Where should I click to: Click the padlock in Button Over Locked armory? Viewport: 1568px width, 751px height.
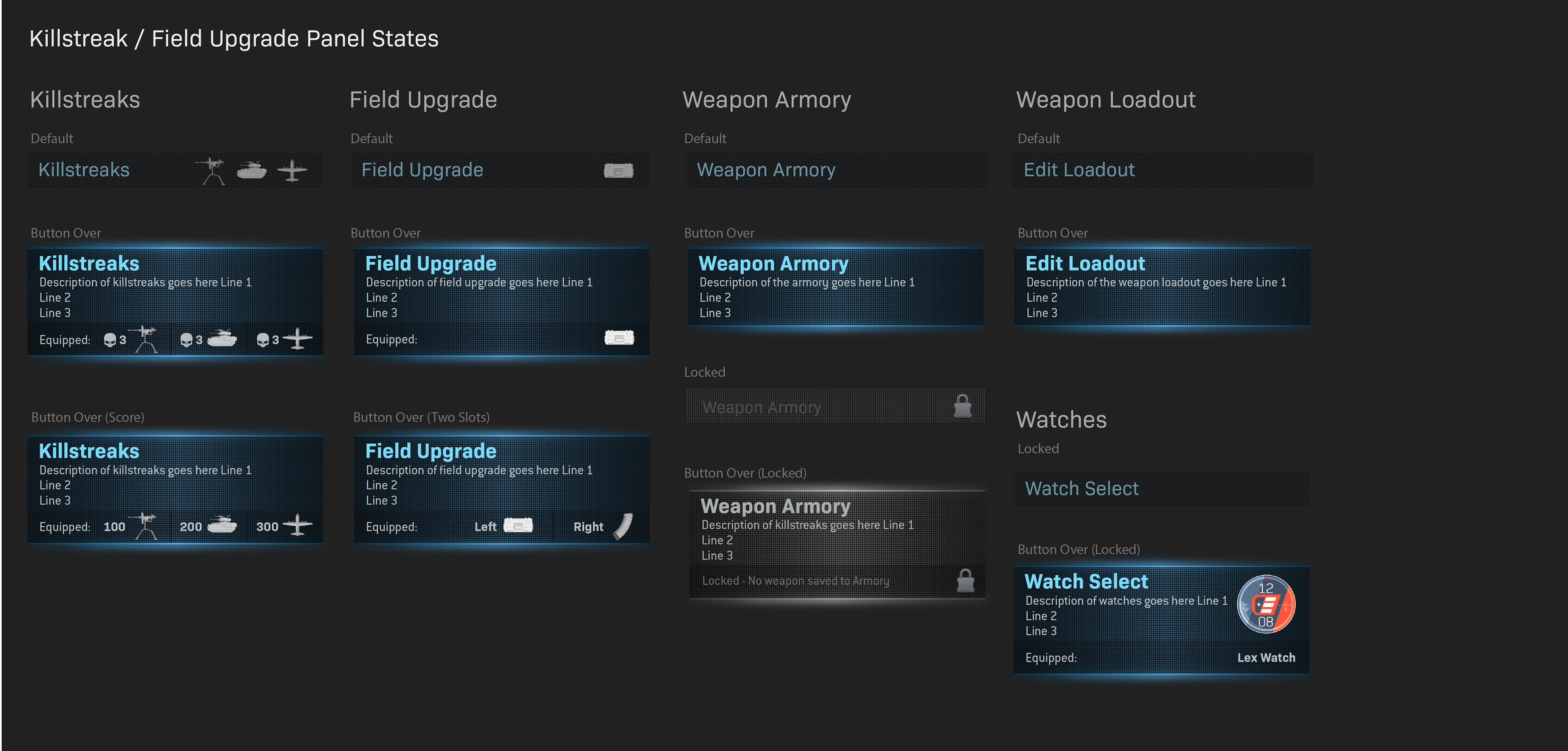click(x=965, y=581)
